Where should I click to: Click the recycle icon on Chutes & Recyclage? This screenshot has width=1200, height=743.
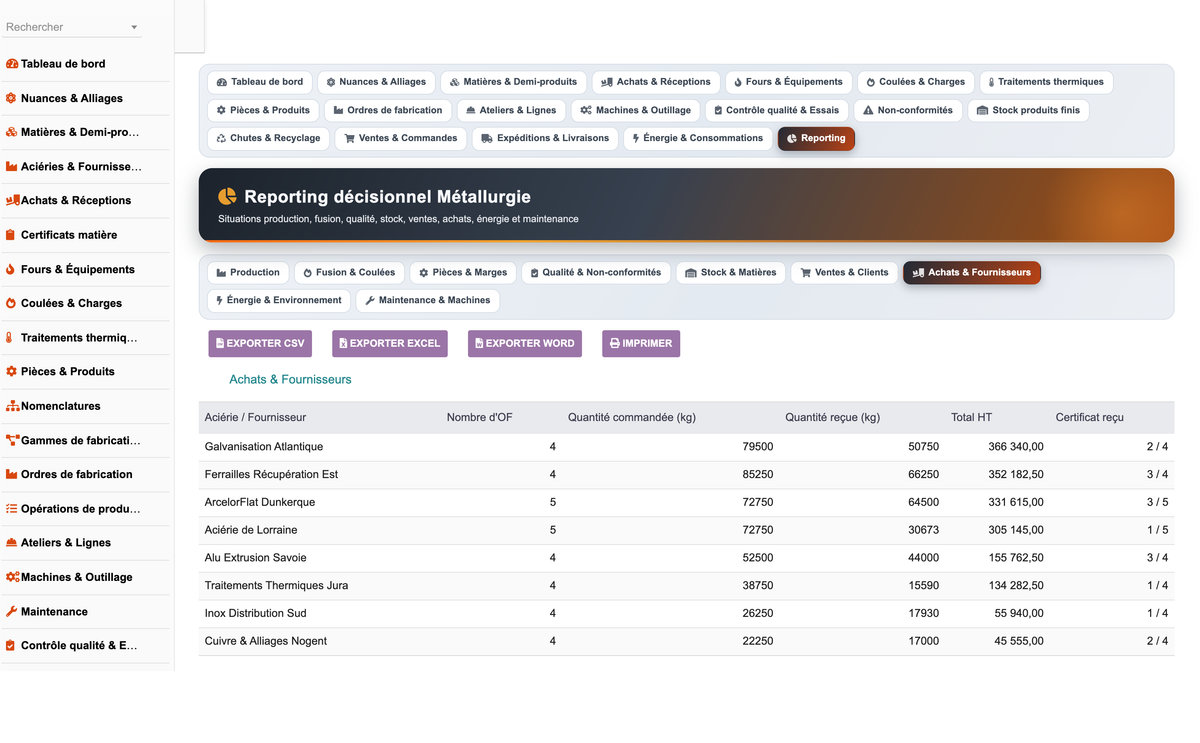tap(221, 138)
